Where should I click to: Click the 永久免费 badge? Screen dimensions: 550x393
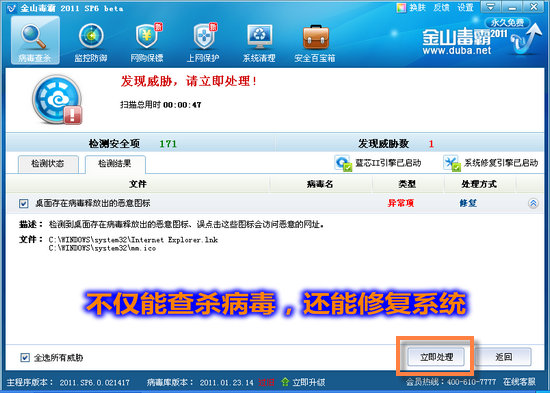point(507,23)
